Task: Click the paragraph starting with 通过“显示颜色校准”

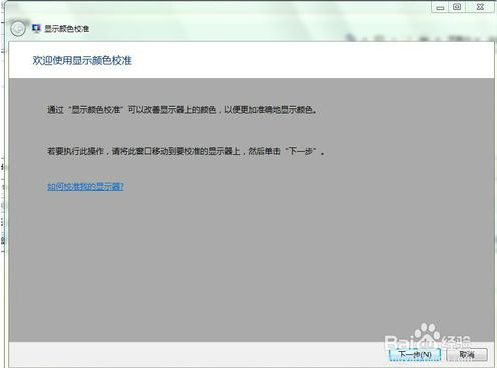Action: (182, 110)
